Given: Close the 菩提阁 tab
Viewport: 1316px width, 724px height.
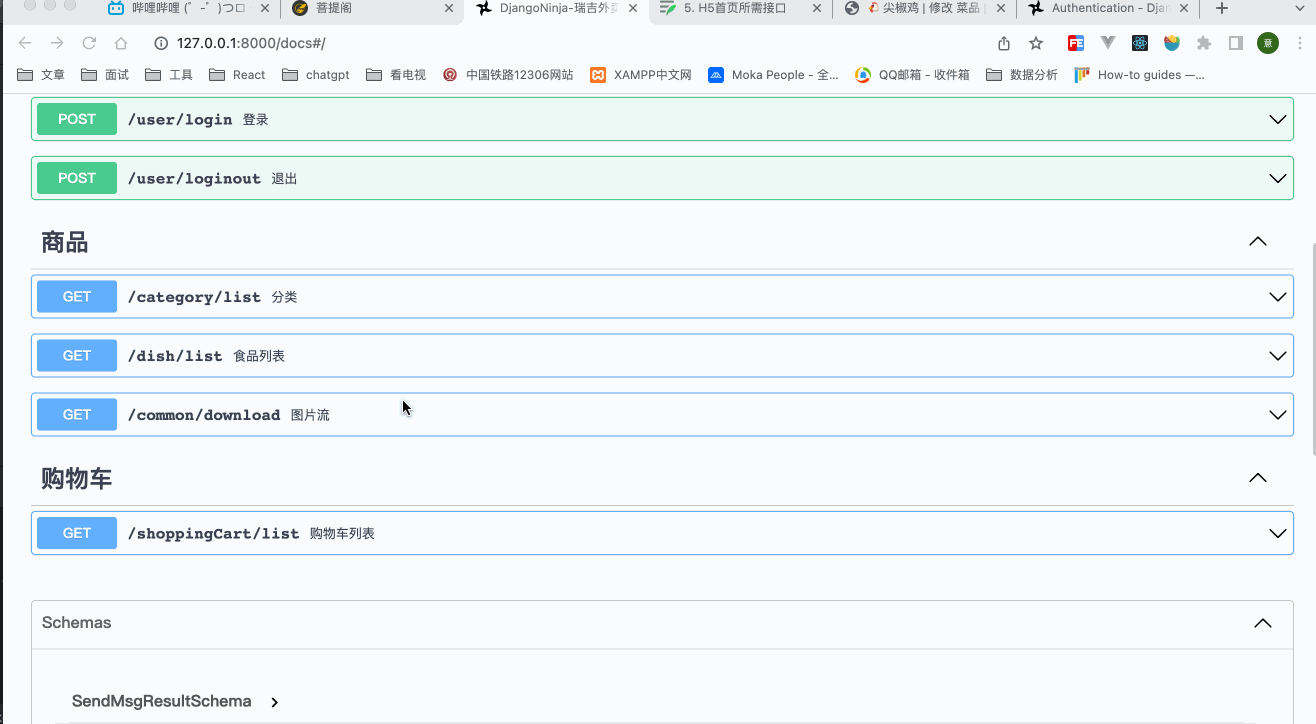Looking at the screenshot, I should coord(447,8).
